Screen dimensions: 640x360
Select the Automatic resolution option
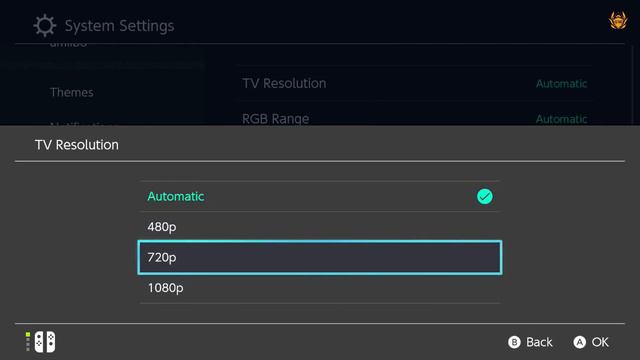pyautogui.click(x=320, y=196)
